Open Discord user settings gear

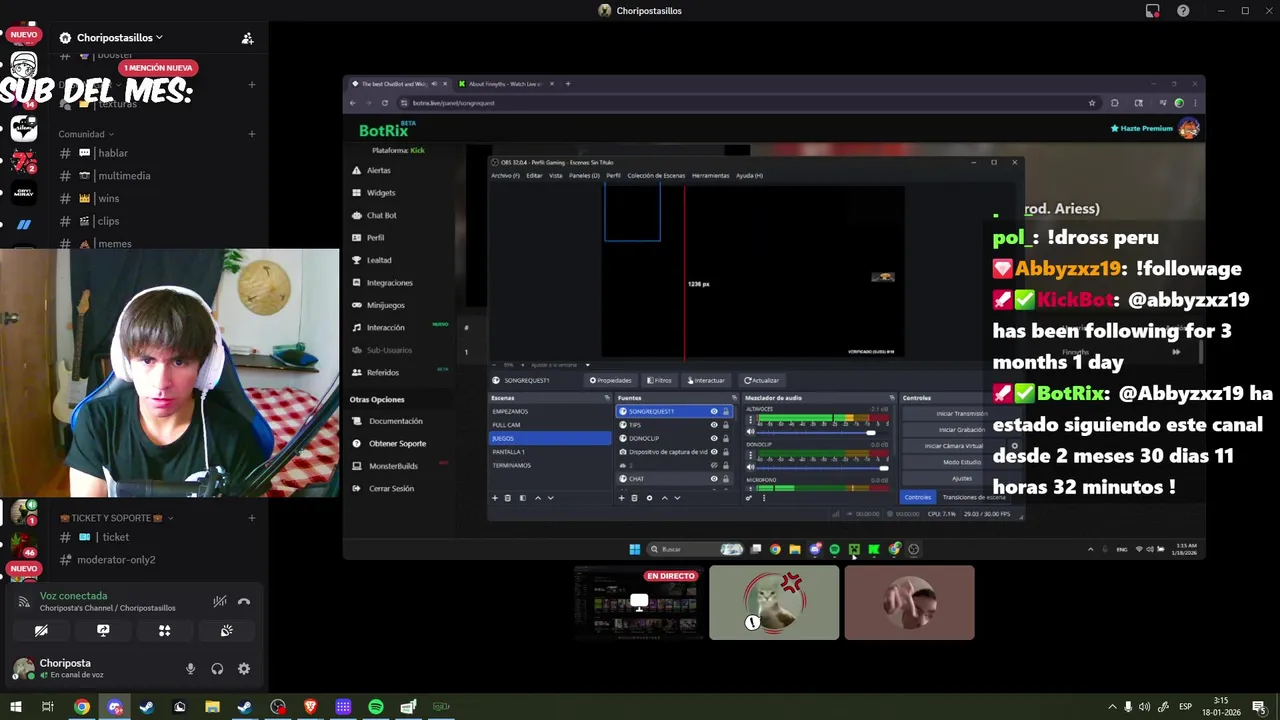[x=244, y=669]
